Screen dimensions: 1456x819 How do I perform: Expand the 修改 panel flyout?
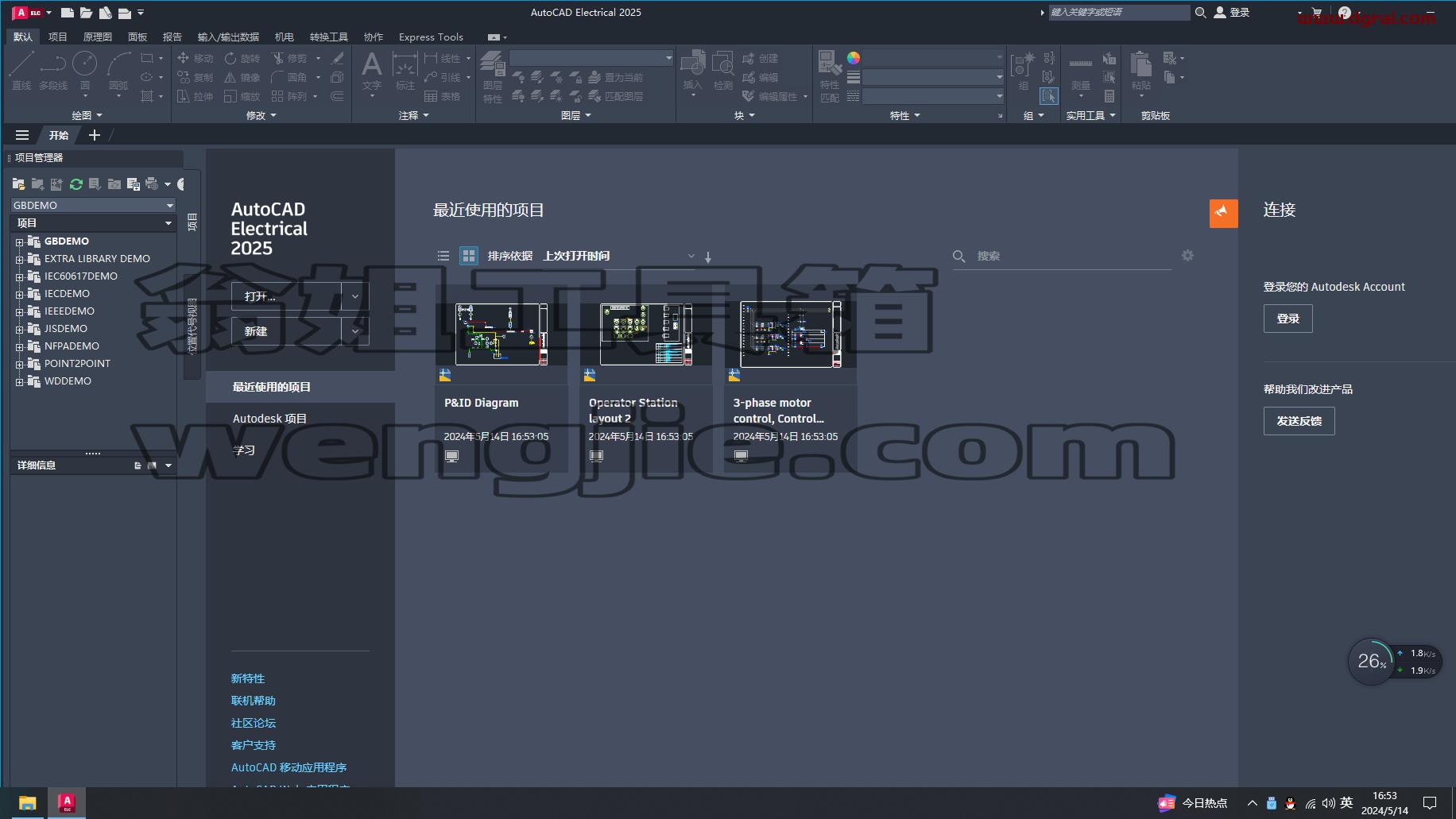click(x=261, y=115)
